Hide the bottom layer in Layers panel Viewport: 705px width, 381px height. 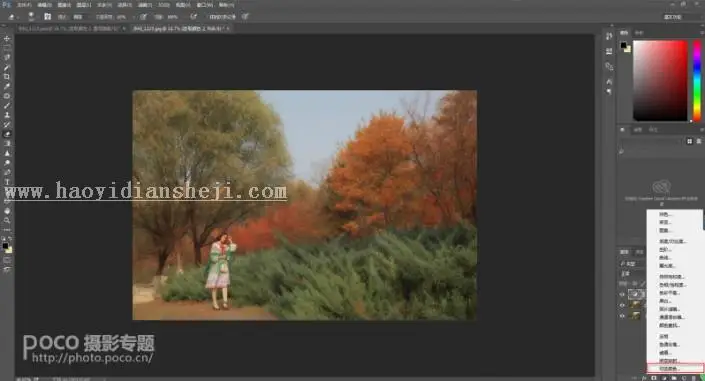tap(622, 316)
